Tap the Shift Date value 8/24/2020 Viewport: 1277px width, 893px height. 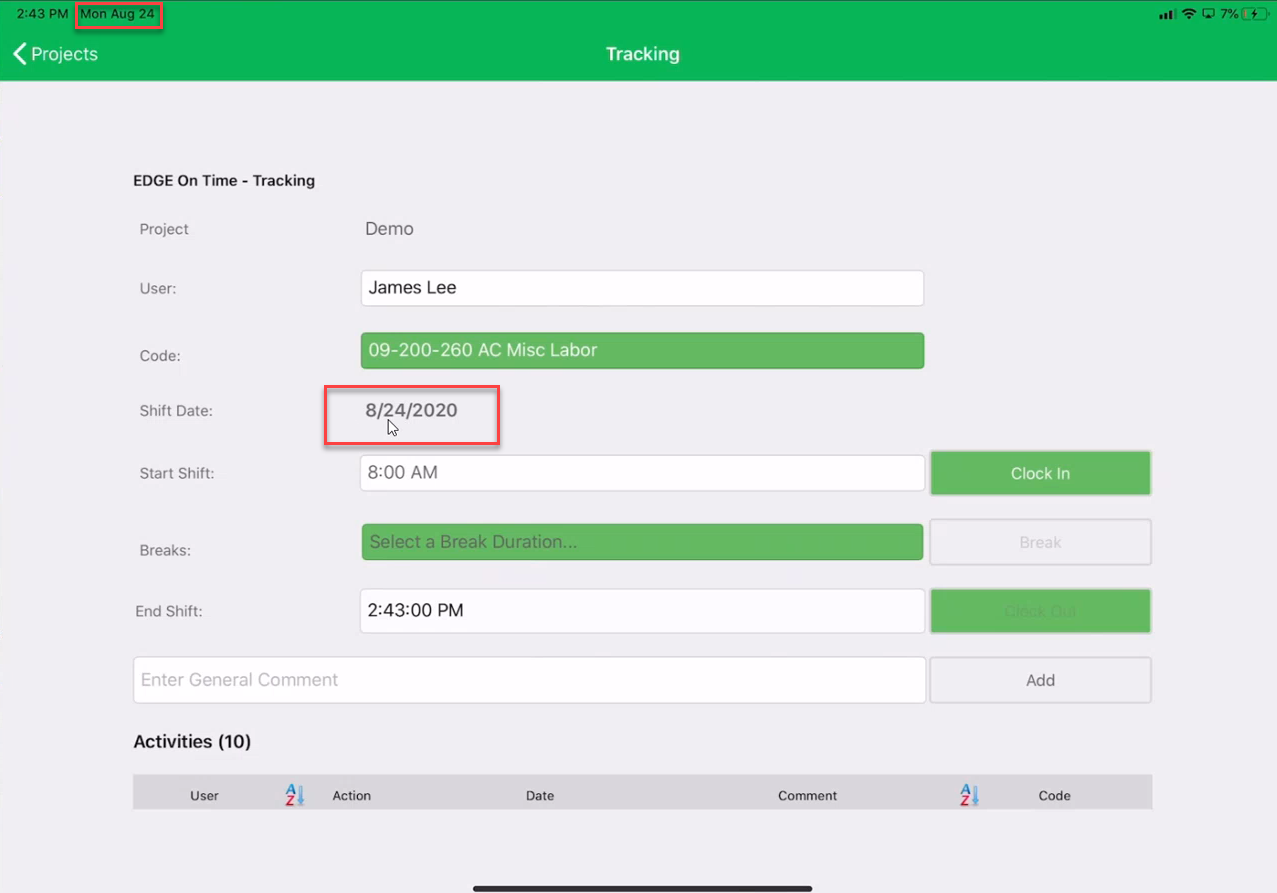(411, 410)
